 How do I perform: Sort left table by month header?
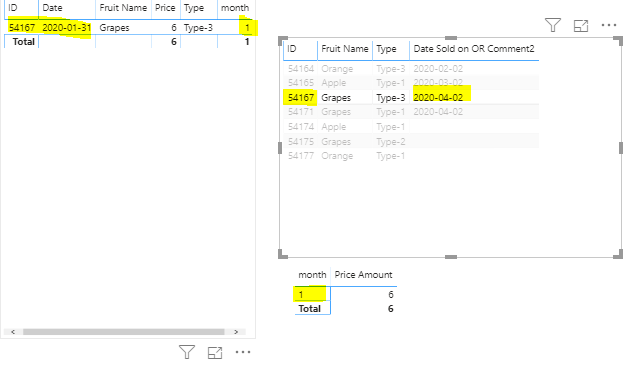235,8
